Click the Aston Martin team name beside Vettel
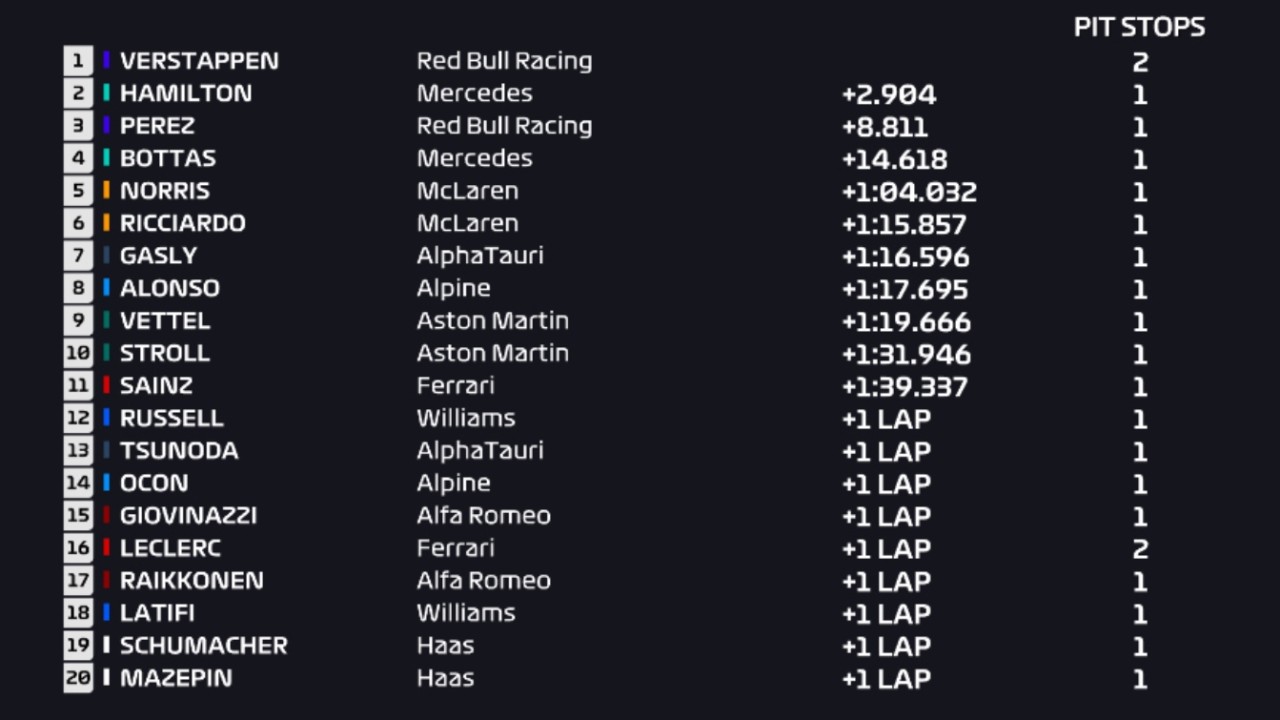Viewport: 1280px width, 720px height. pyautogui.click(x=492, y=320)
